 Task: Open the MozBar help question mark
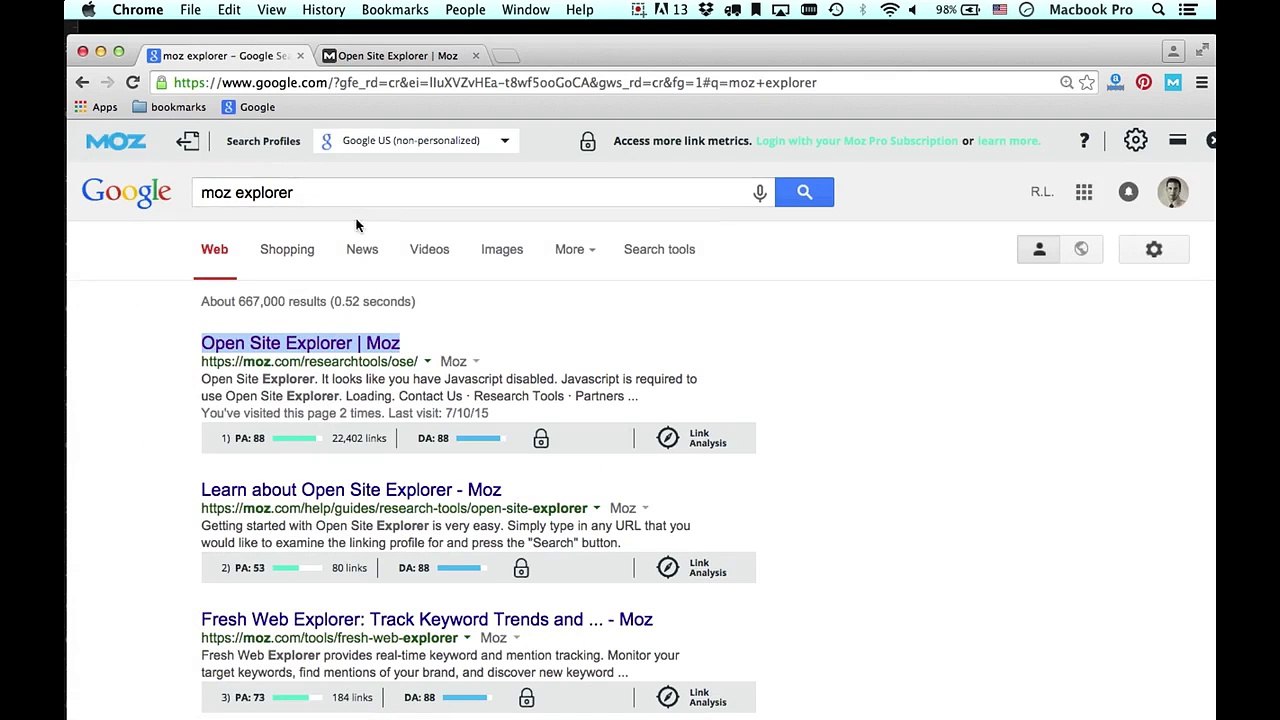(1084, 141)
